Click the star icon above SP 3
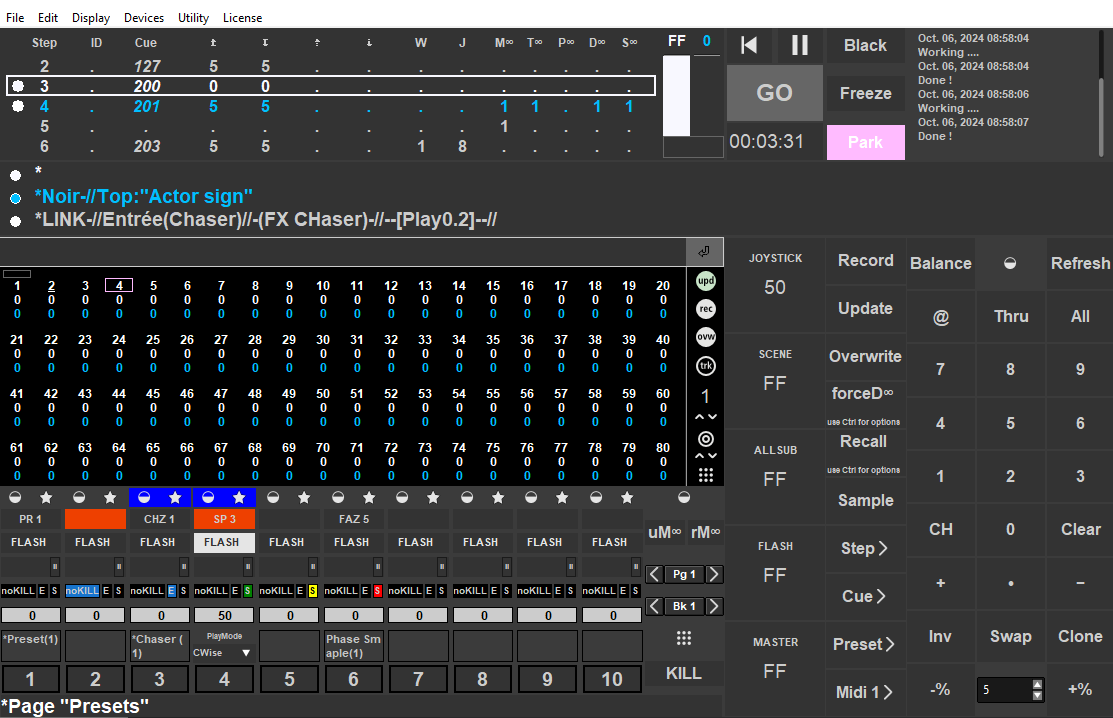The height and width of the screenshot is (718, 1113). (239, 497)
